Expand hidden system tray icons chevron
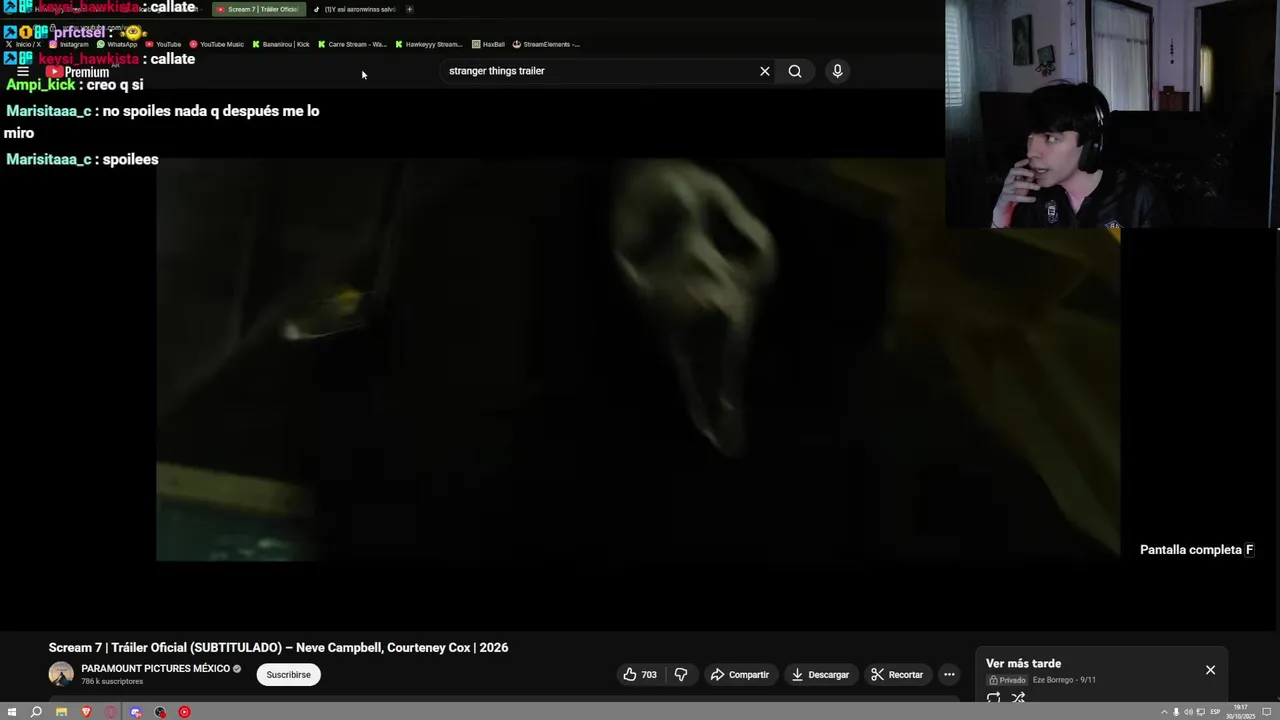Viewport: 1280px width, 720px height. click(x=1164, y=712)
